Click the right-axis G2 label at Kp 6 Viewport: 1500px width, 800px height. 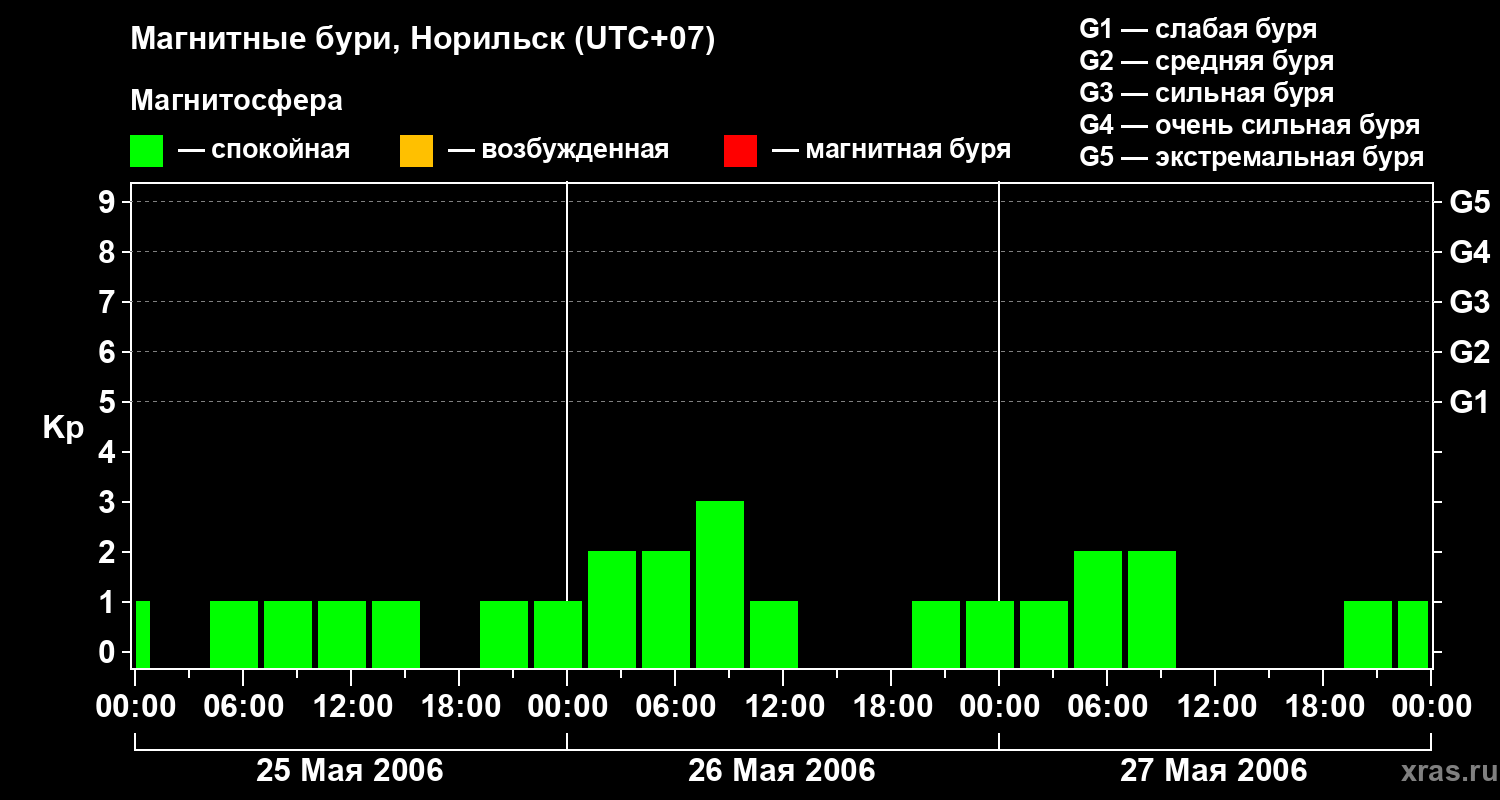click(1469, 352)
